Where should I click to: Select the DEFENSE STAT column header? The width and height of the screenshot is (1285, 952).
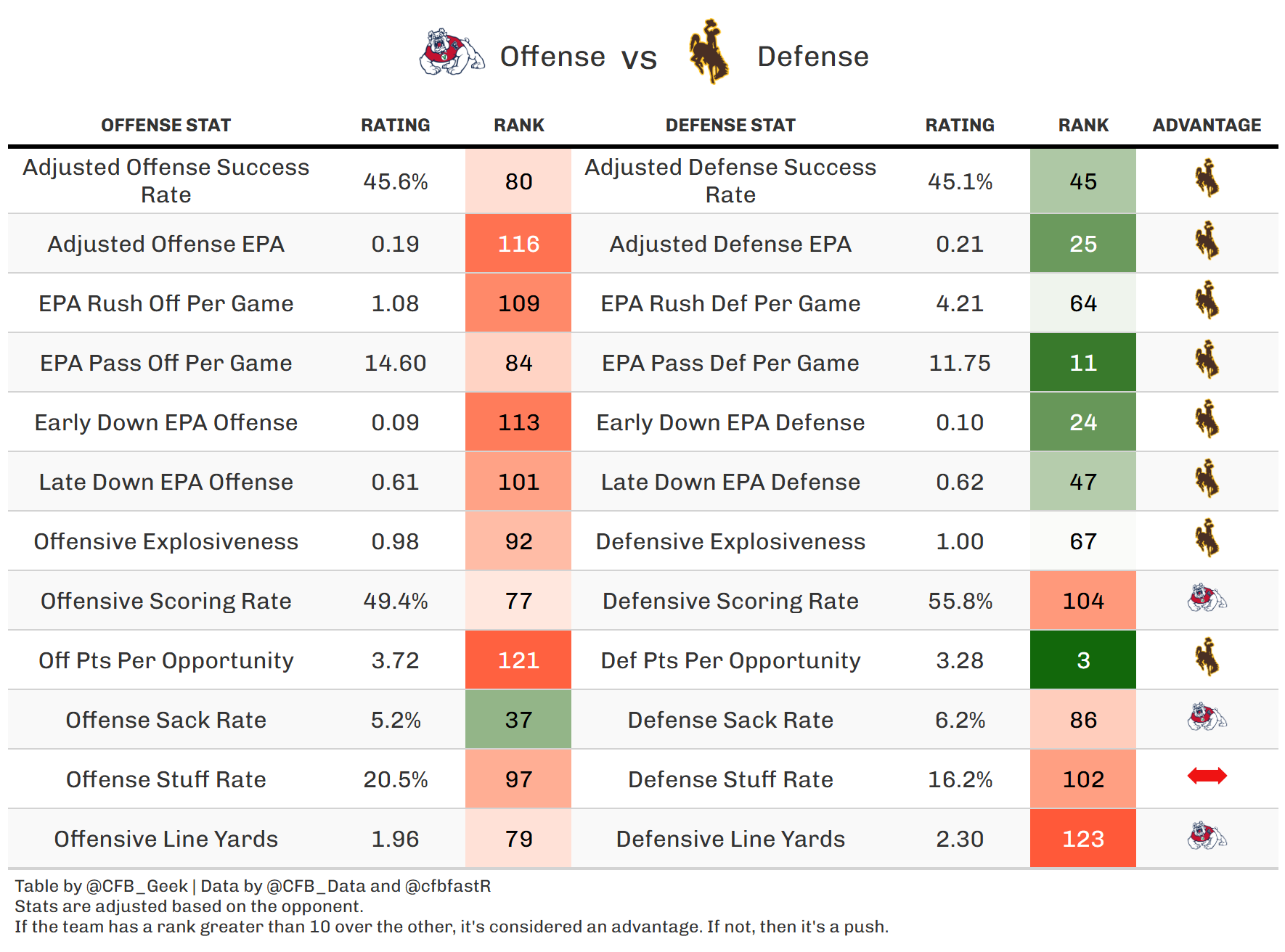click(x=730, y=126)
